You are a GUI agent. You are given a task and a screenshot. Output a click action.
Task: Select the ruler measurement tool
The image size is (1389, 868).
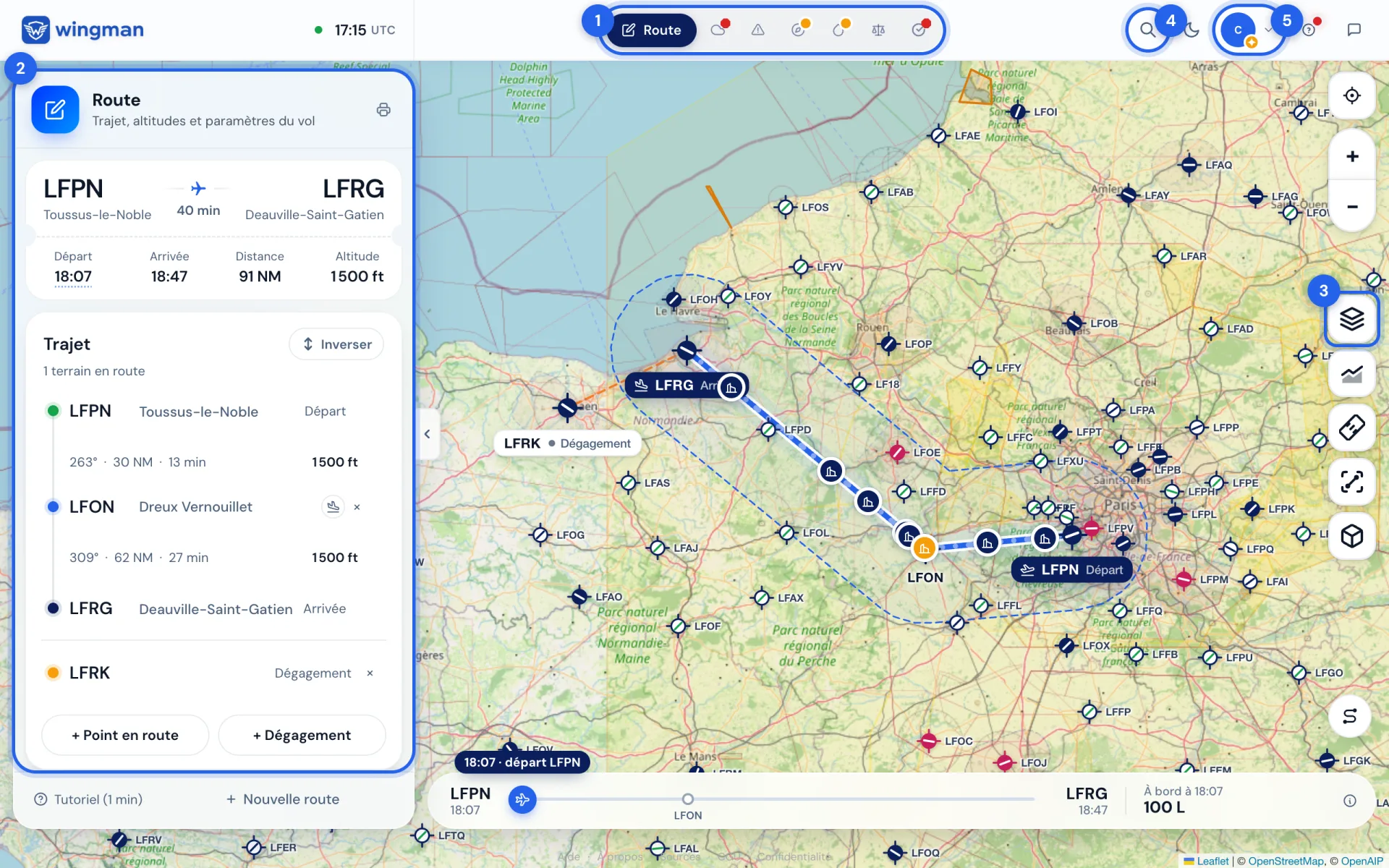coord(1351,427)
